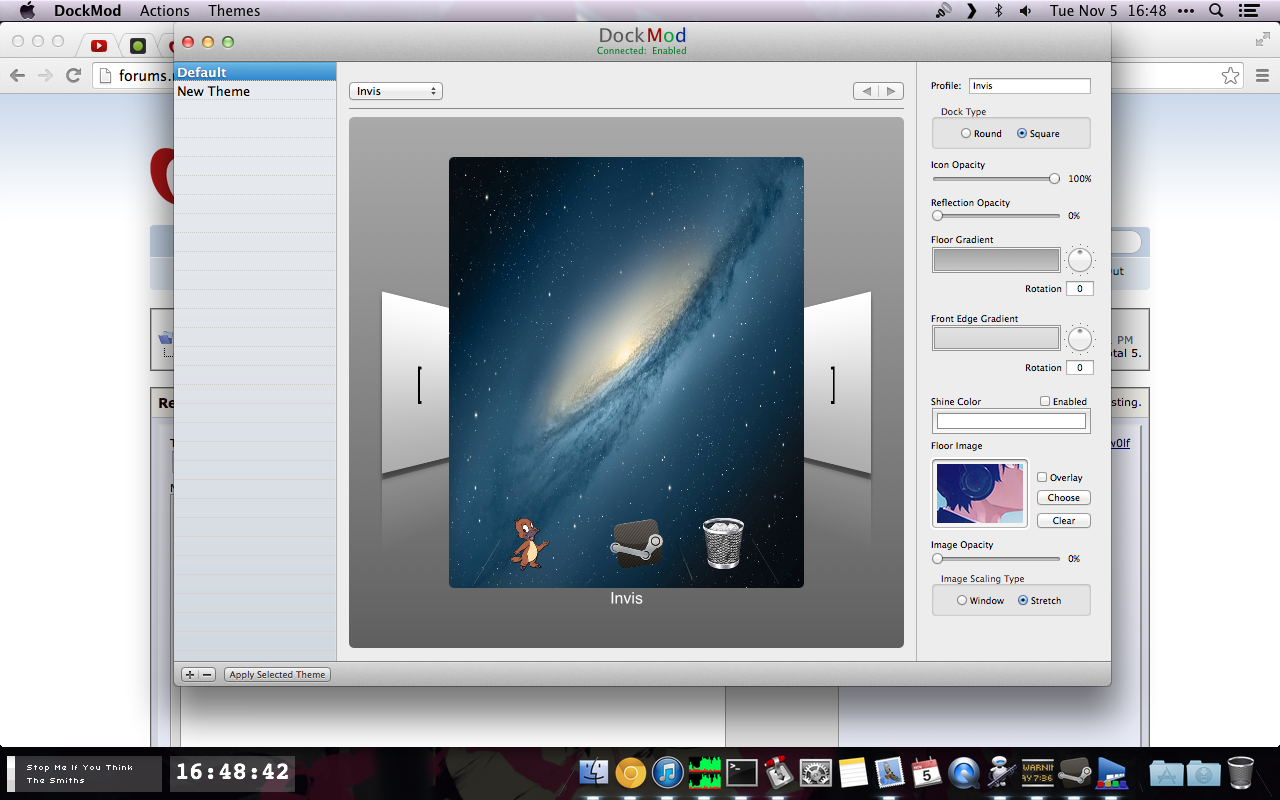The height and width of the screenshot is (800, 1280).
Task: Click Floor Gradient rotation dial
Action: [x=1080, y=260]
